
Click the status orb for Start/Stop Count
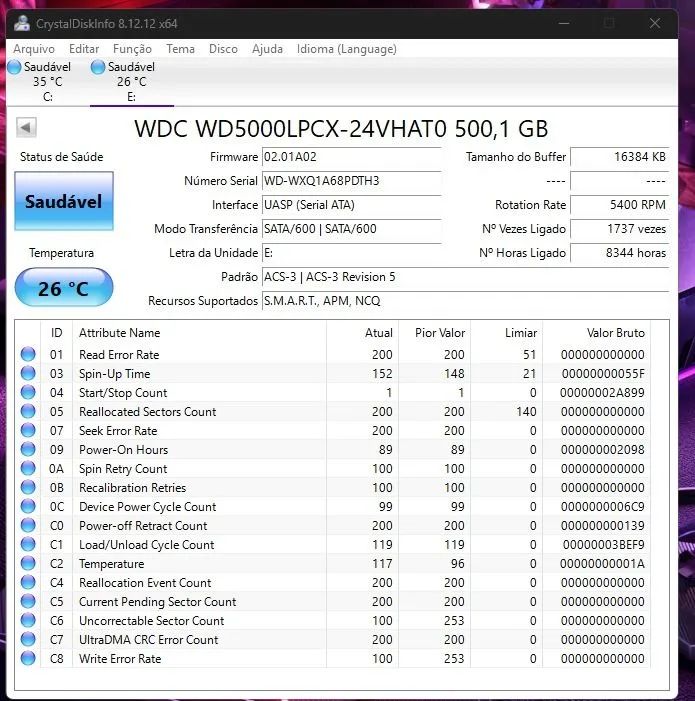(x=28, y=392)
